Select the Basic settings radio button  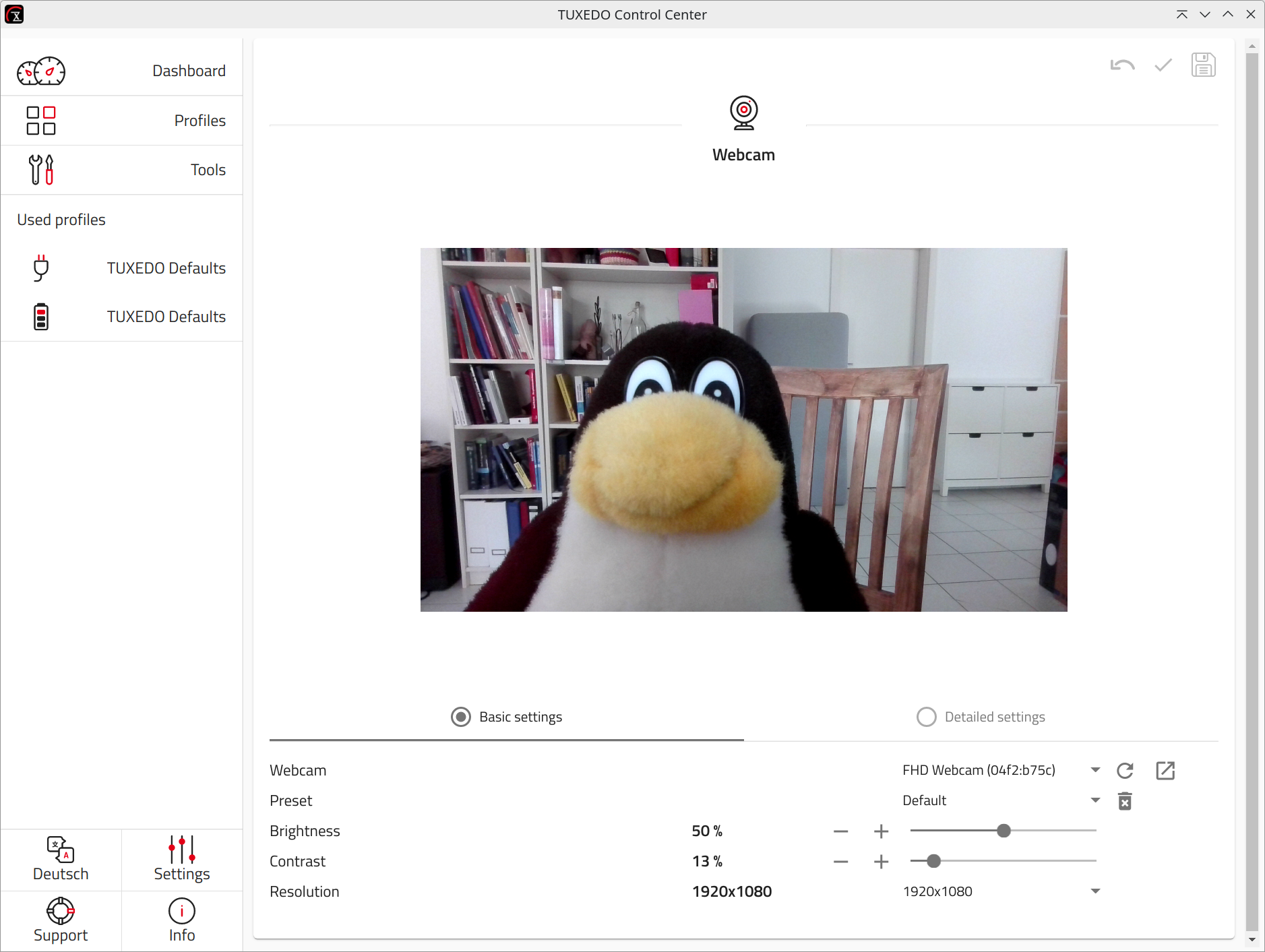(x=461, y=717)
